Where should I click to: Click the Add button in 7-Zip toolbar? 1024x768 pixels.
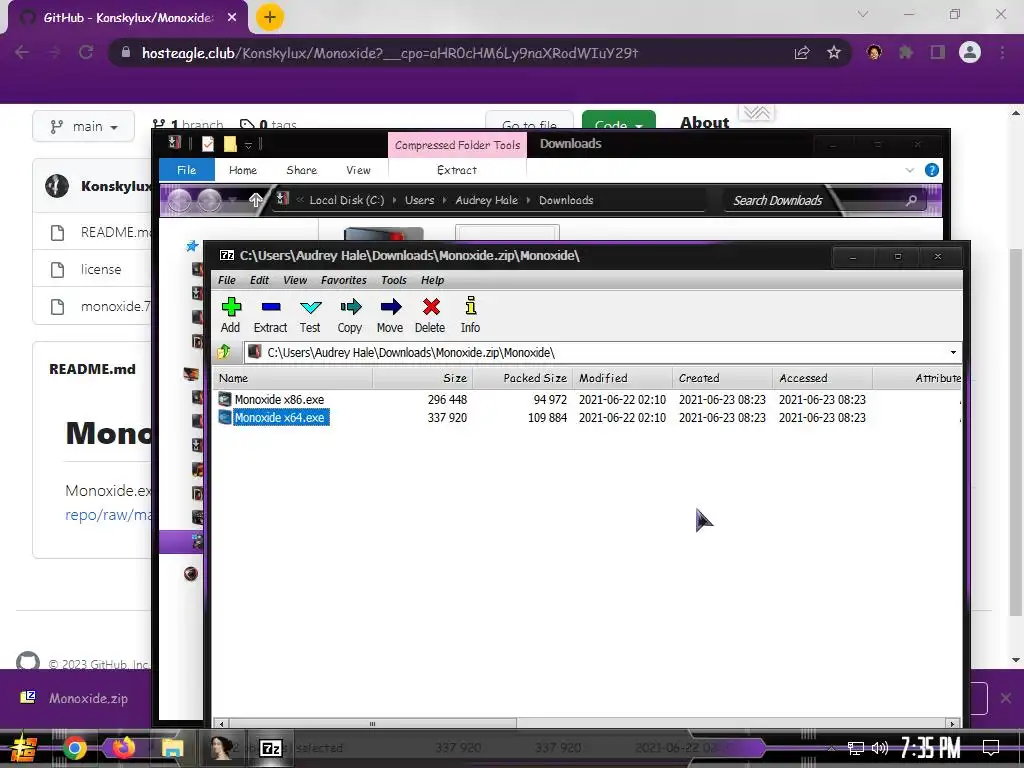click(231, 315)
